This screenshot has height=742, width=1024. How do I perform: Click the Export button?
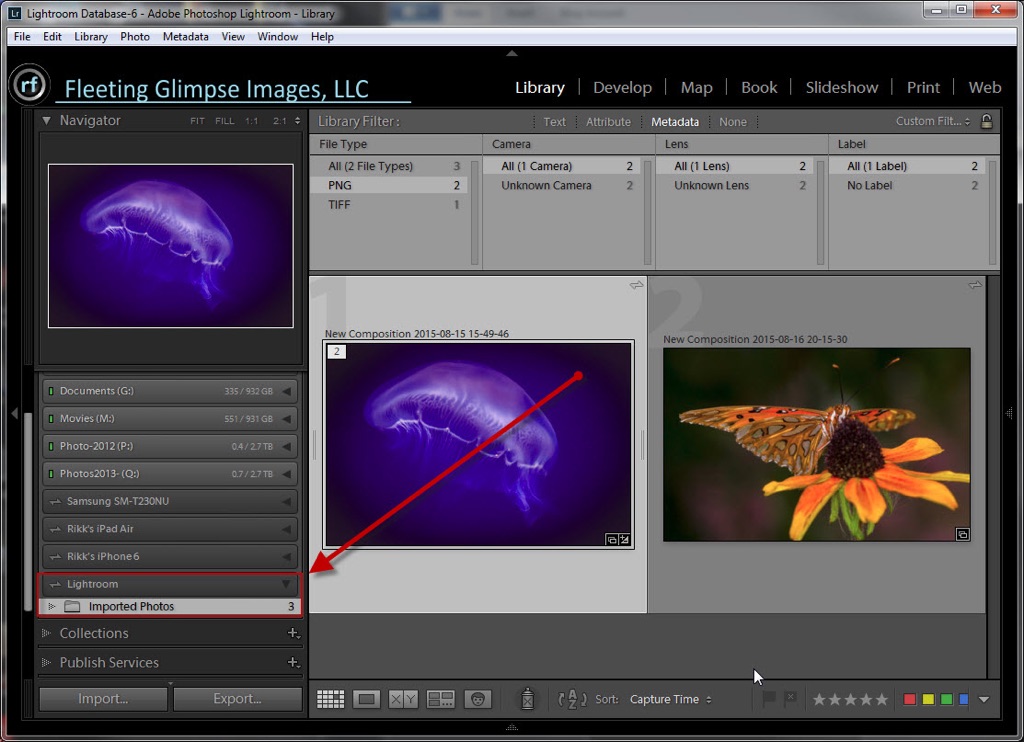pyautogui.click(x=237, y=699)
